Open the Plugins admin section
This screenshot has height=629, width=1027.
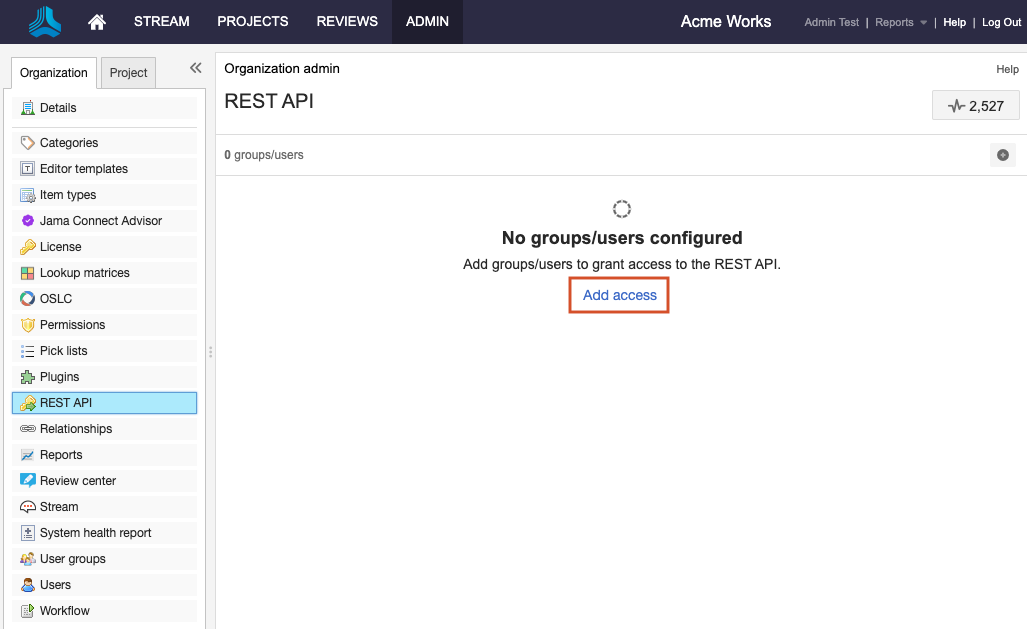tap(59, 377)
